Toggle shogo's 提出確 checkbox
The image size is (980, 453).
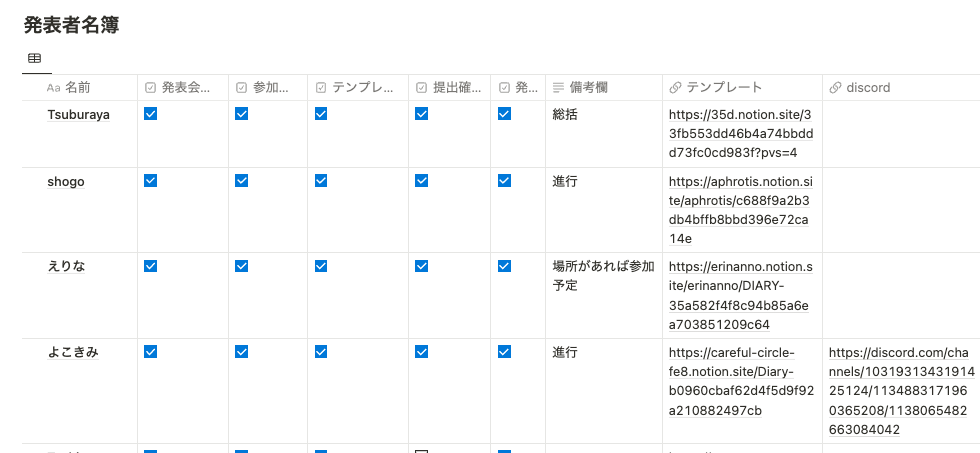tap(422, 181)
